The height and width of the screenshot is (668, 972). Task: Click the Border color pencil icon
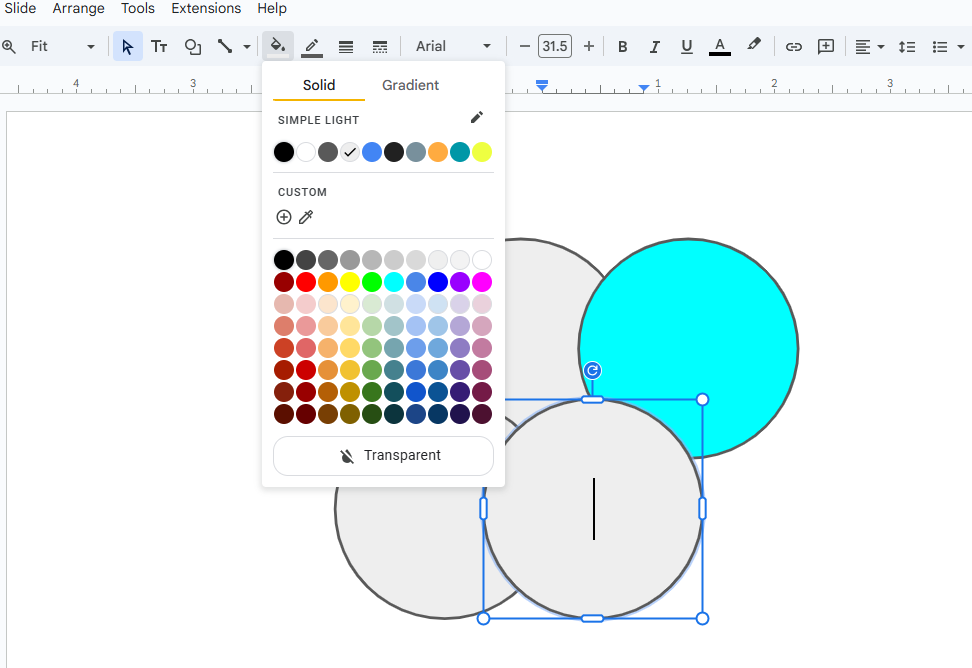point(311,46)
